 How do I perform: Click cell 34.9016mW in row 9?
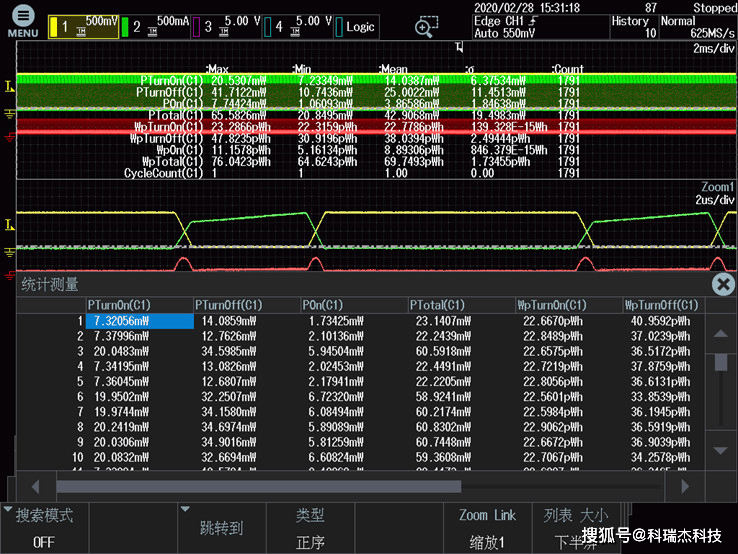(229, 442)
